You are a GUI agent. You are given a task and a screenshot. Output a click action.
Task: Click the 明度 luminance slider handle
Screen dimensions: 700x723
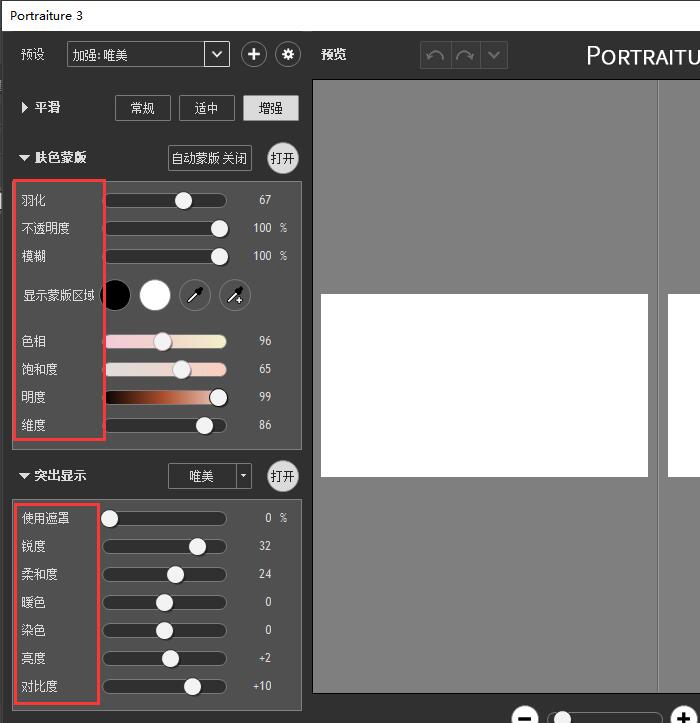[x=218, y=397]
